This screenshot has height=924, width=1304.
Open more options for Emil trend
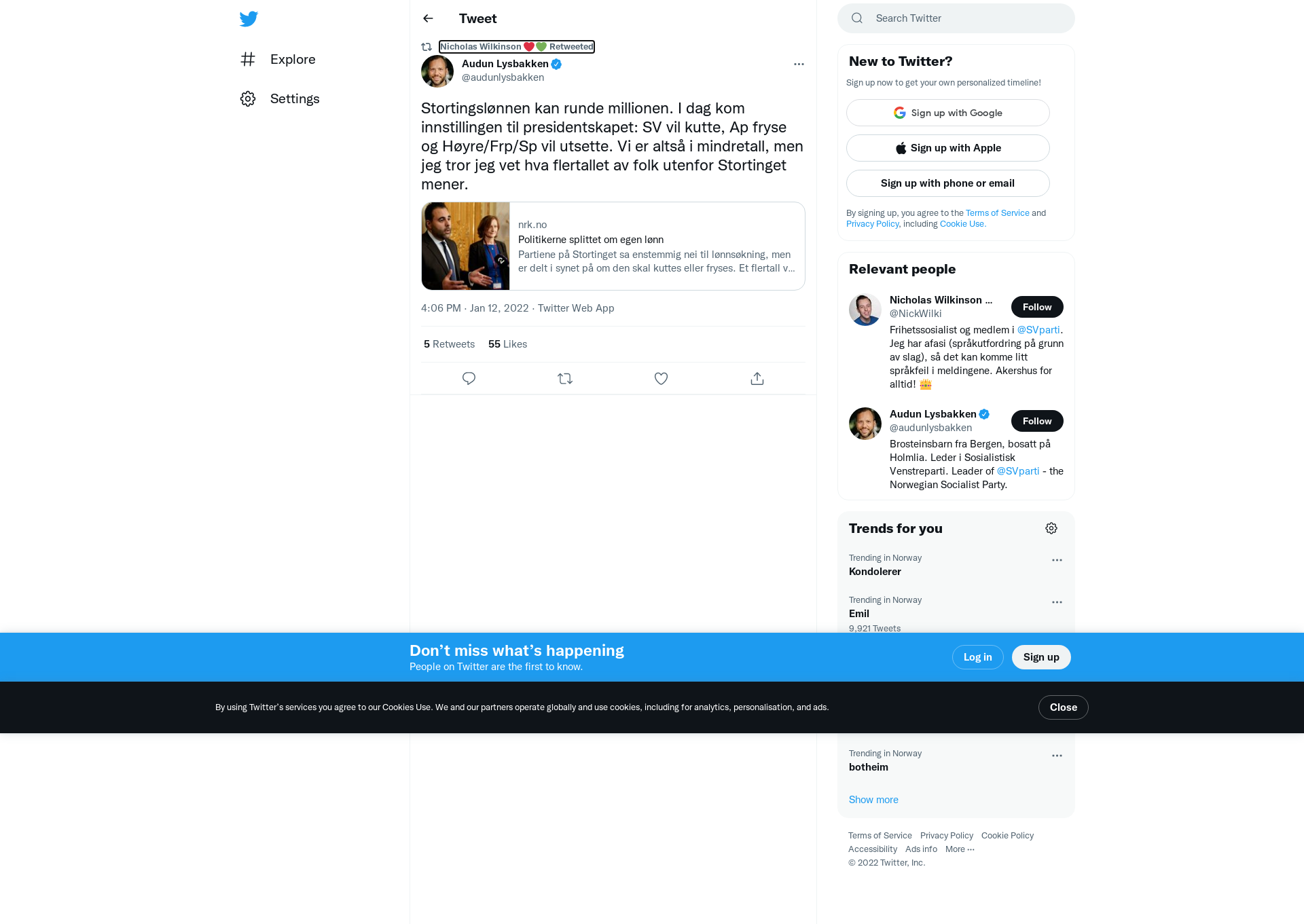click(1057, 602)
